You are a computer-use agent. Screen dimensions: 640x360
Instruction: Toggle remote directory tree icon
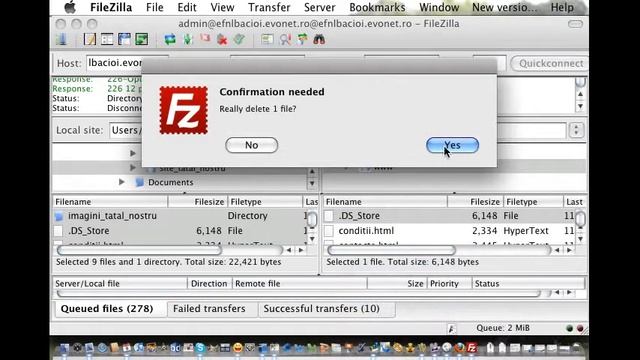[x=124, y=40]
